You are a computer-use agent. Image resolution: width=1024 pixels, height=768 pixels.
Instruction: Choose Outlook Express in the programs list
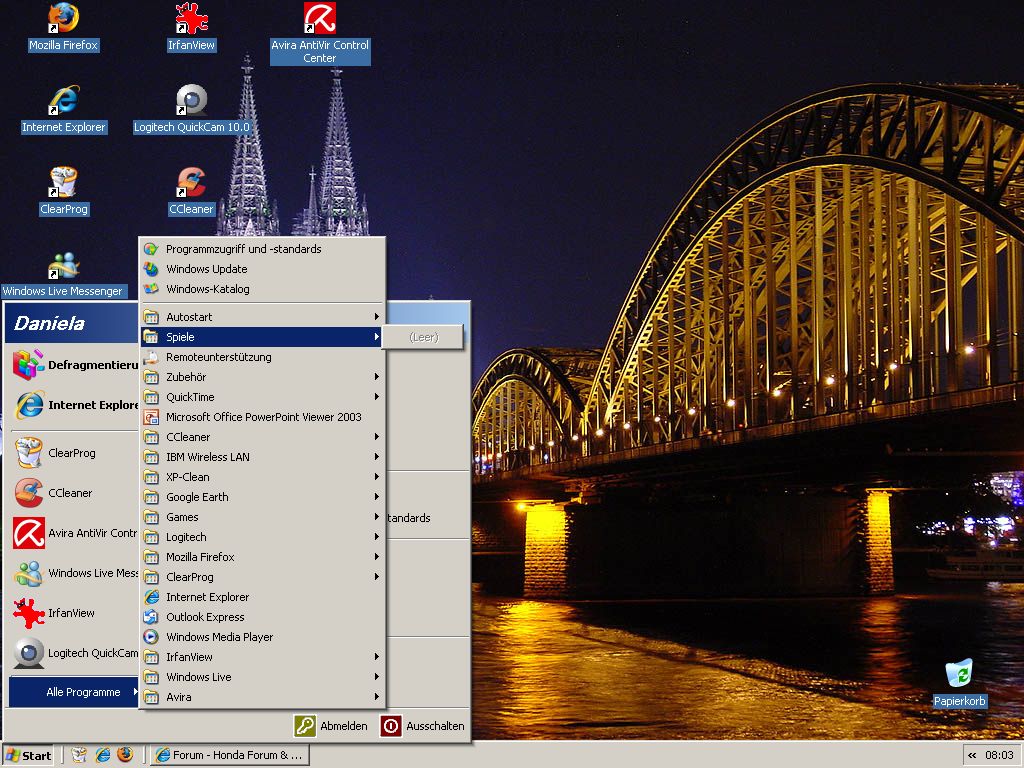click(205, 617)
